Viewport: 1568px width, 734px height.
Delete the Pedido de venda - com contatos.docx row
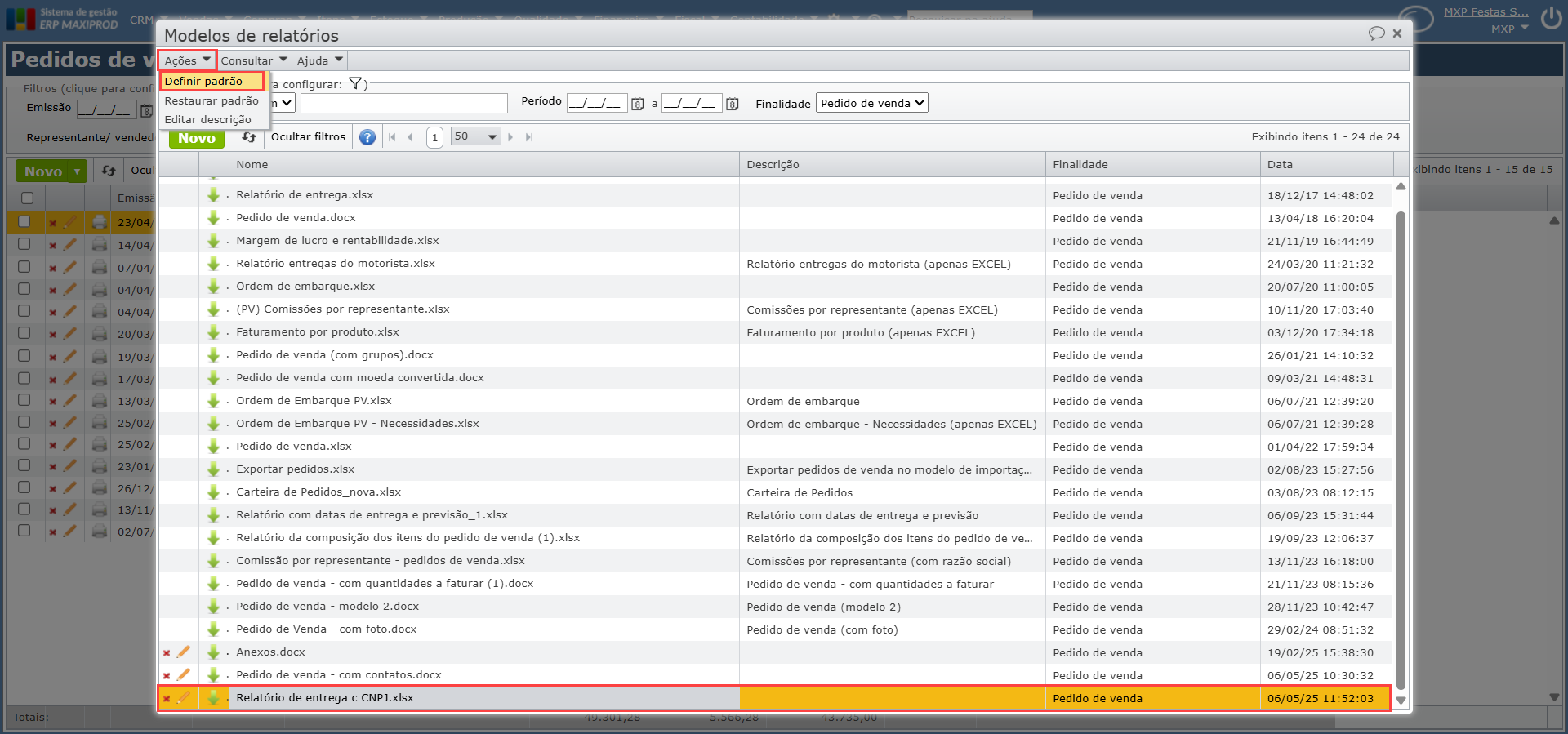coord(167,676)
